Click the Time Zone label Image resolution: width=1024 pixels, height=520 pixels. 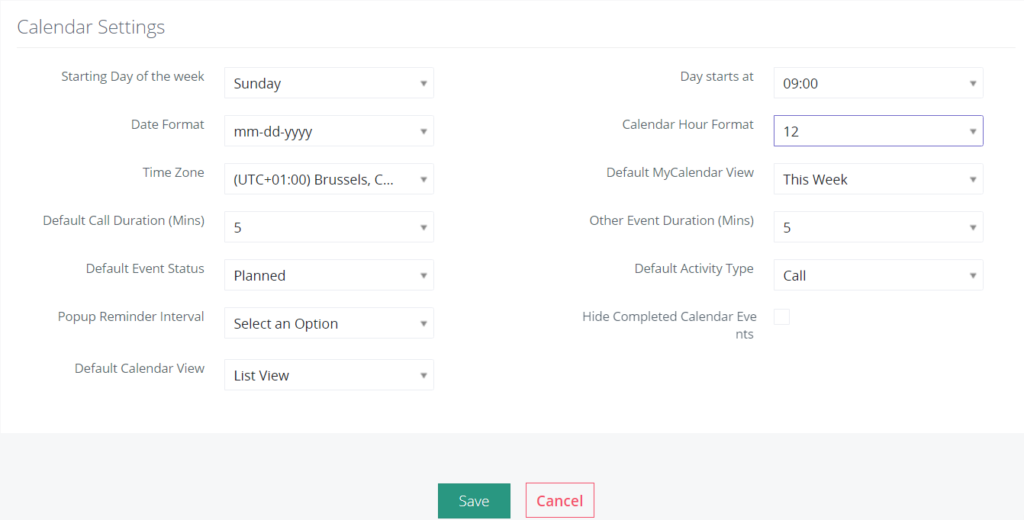173,172
